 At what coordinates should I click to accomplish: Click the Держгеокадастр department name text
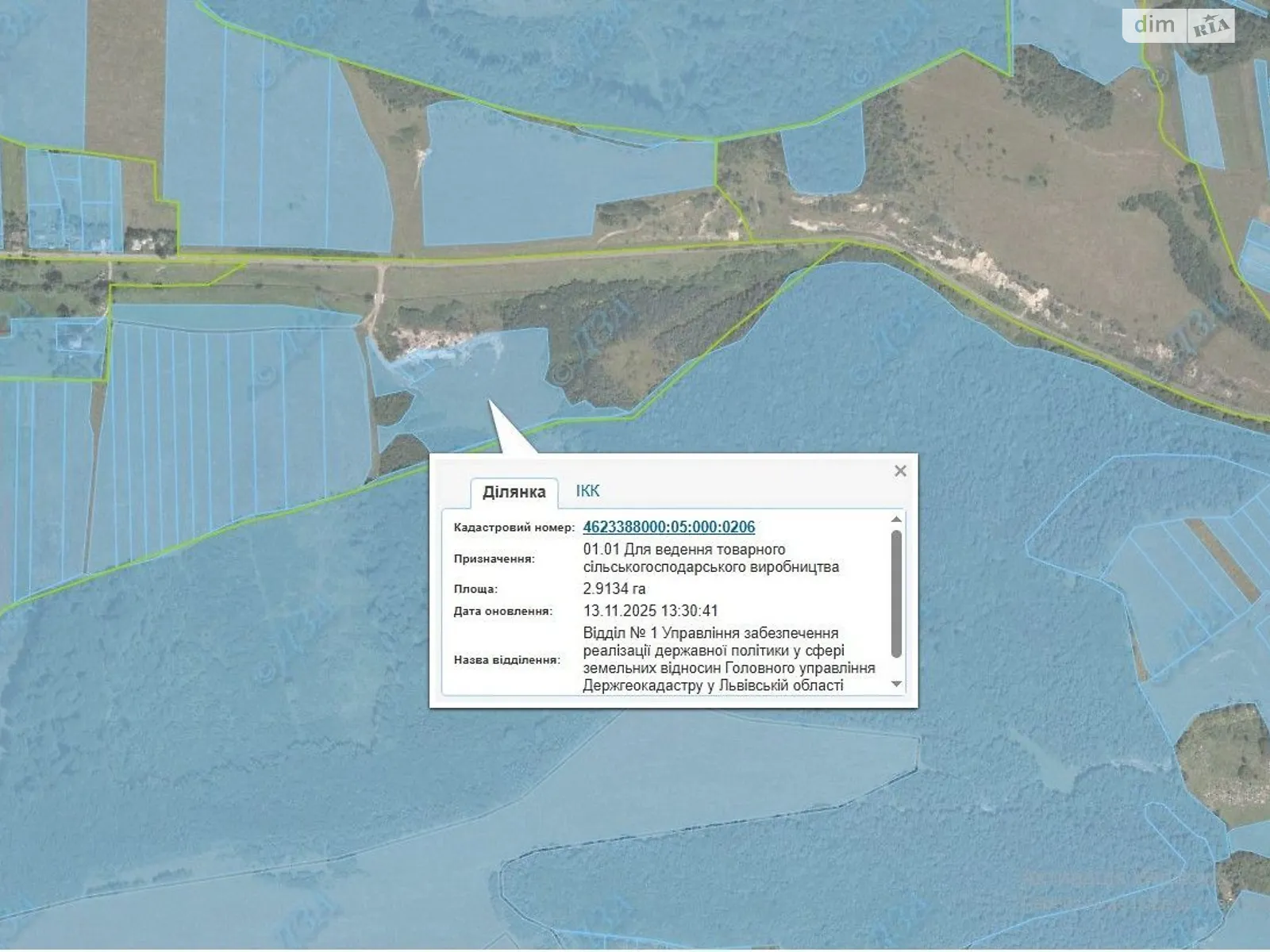728,659
